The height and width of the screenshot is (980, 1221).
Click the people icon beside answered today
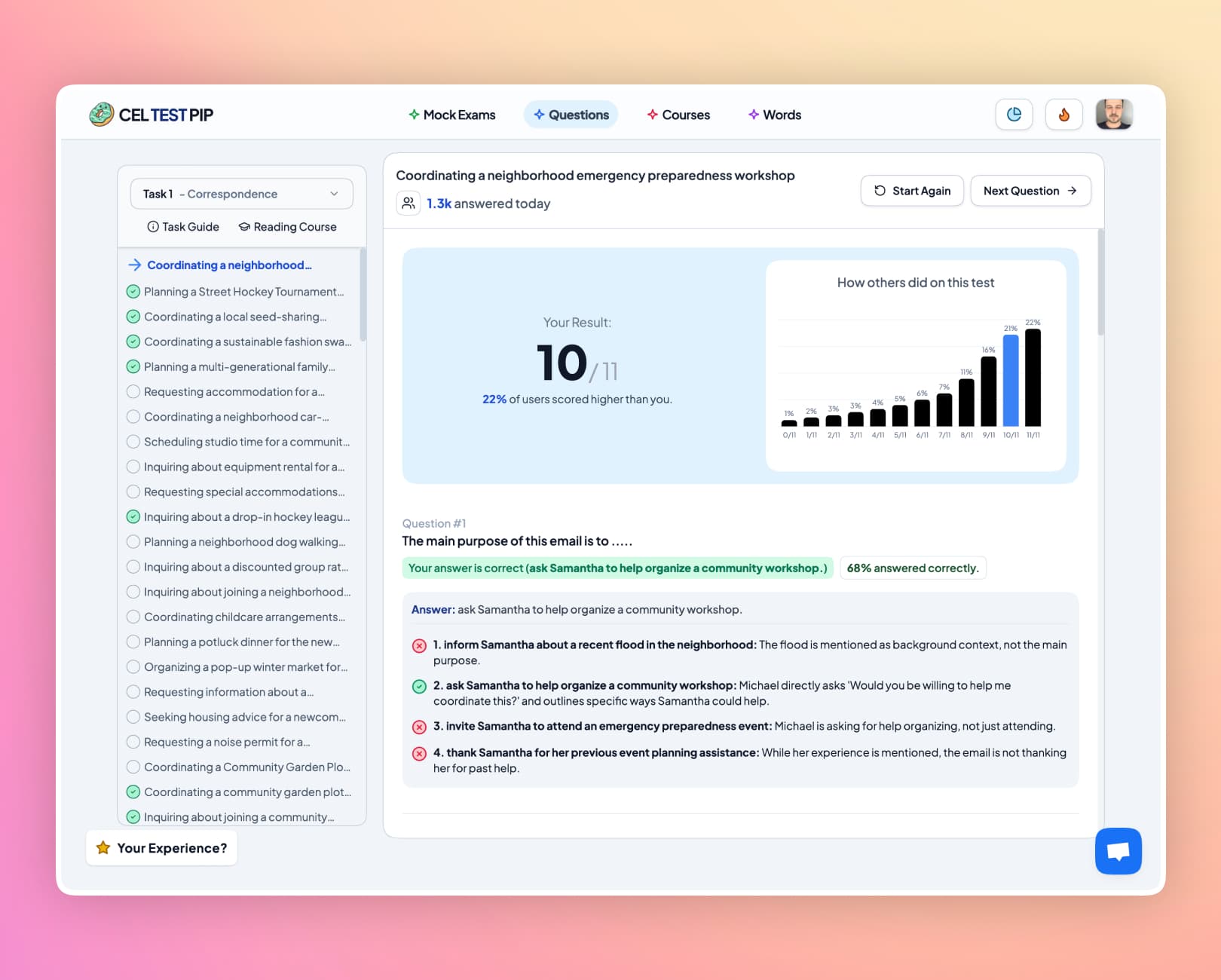point(409,204)
